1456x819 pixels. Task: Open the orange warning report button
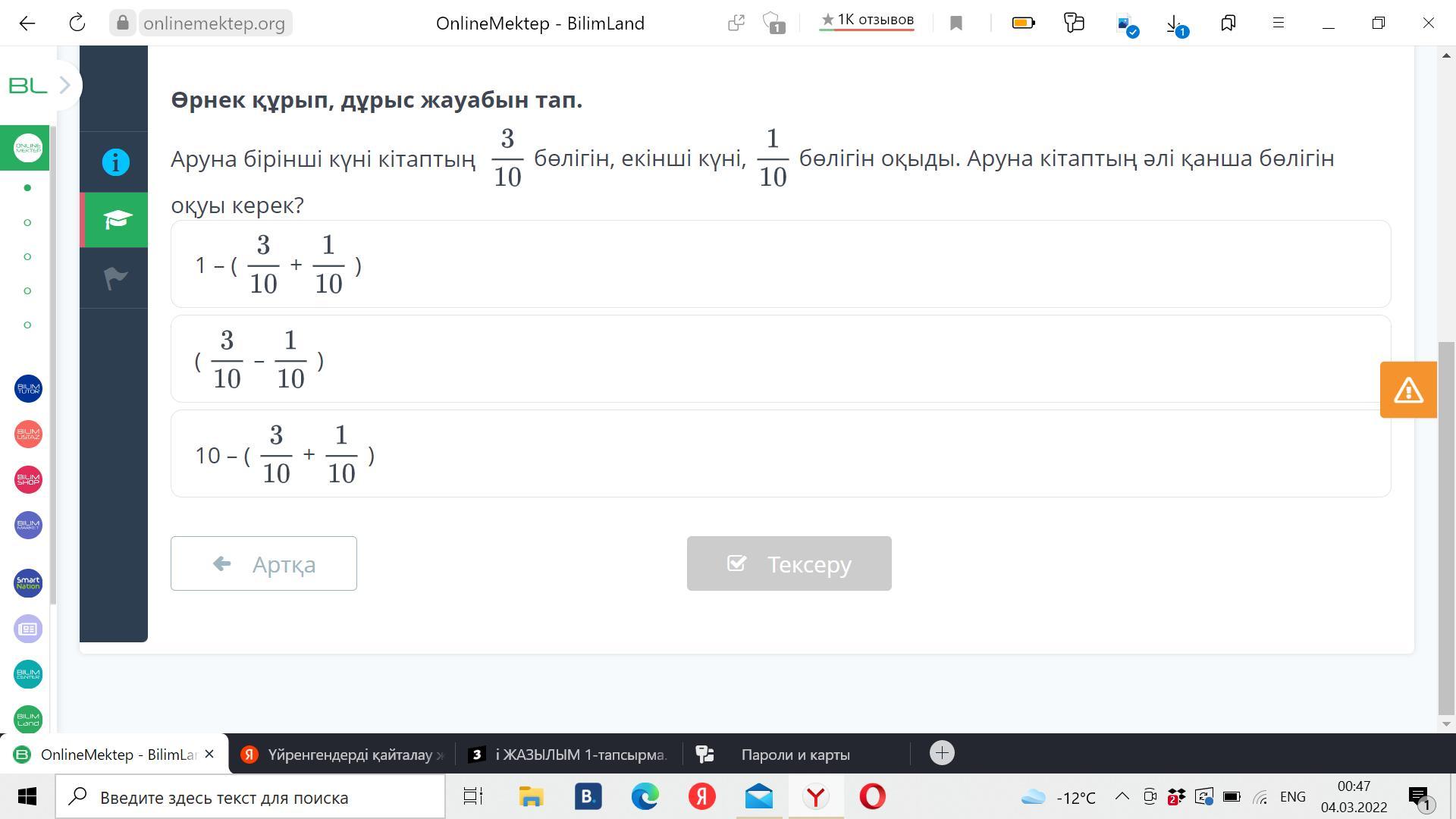[1407, 390]
